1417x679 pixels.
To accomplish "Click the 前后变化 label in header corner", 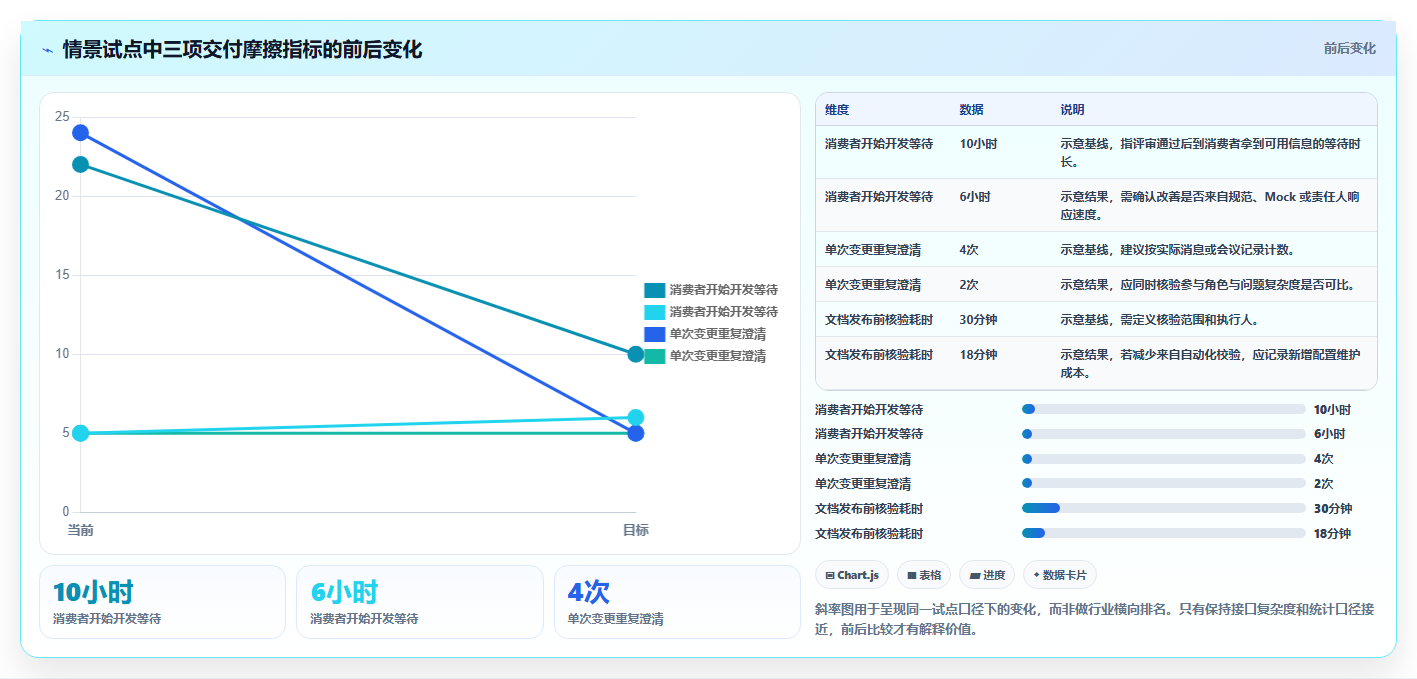I will pos(1349,48).
